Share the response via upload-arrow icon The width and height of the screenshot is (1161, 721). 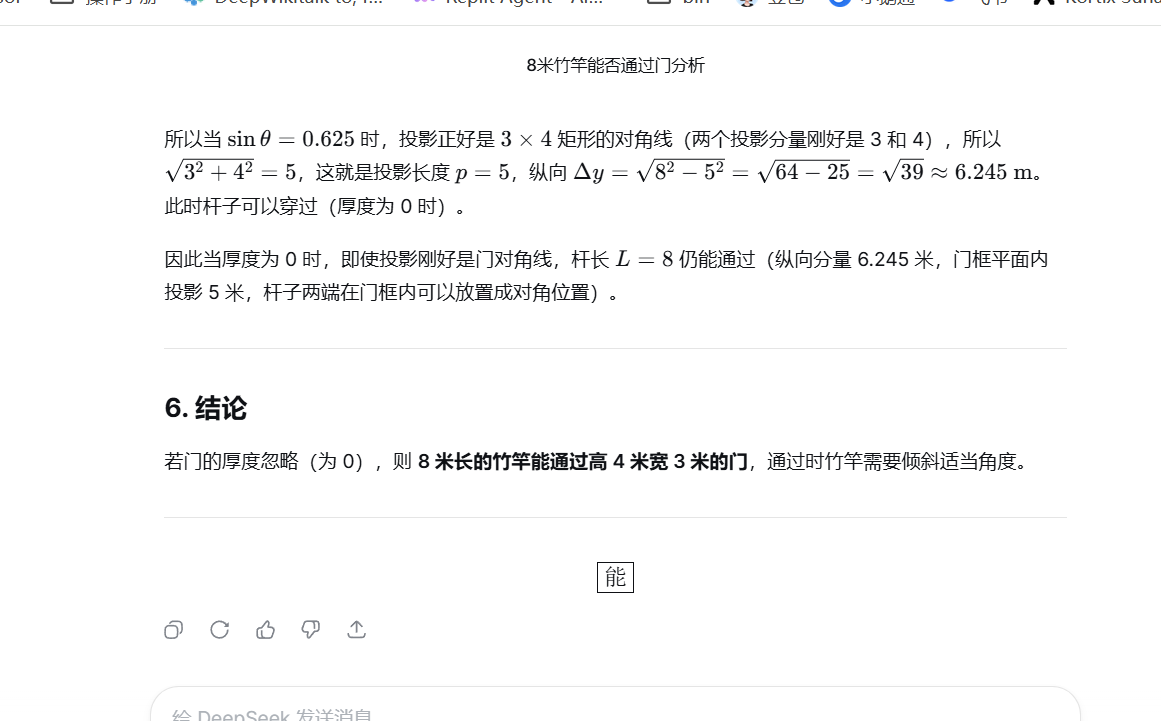point(357,630)
